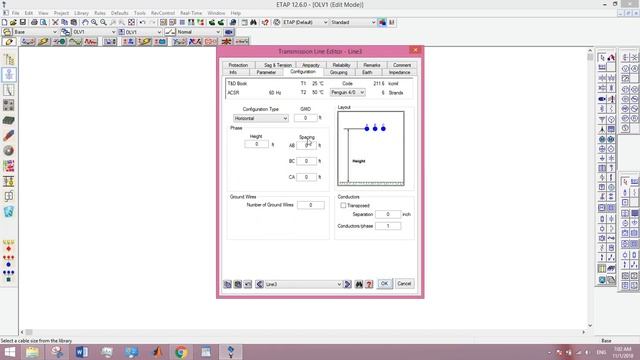The width and height of the screenshot is (640, 360).
Task: Open the RevControl menu
Action: pos(162,13)
